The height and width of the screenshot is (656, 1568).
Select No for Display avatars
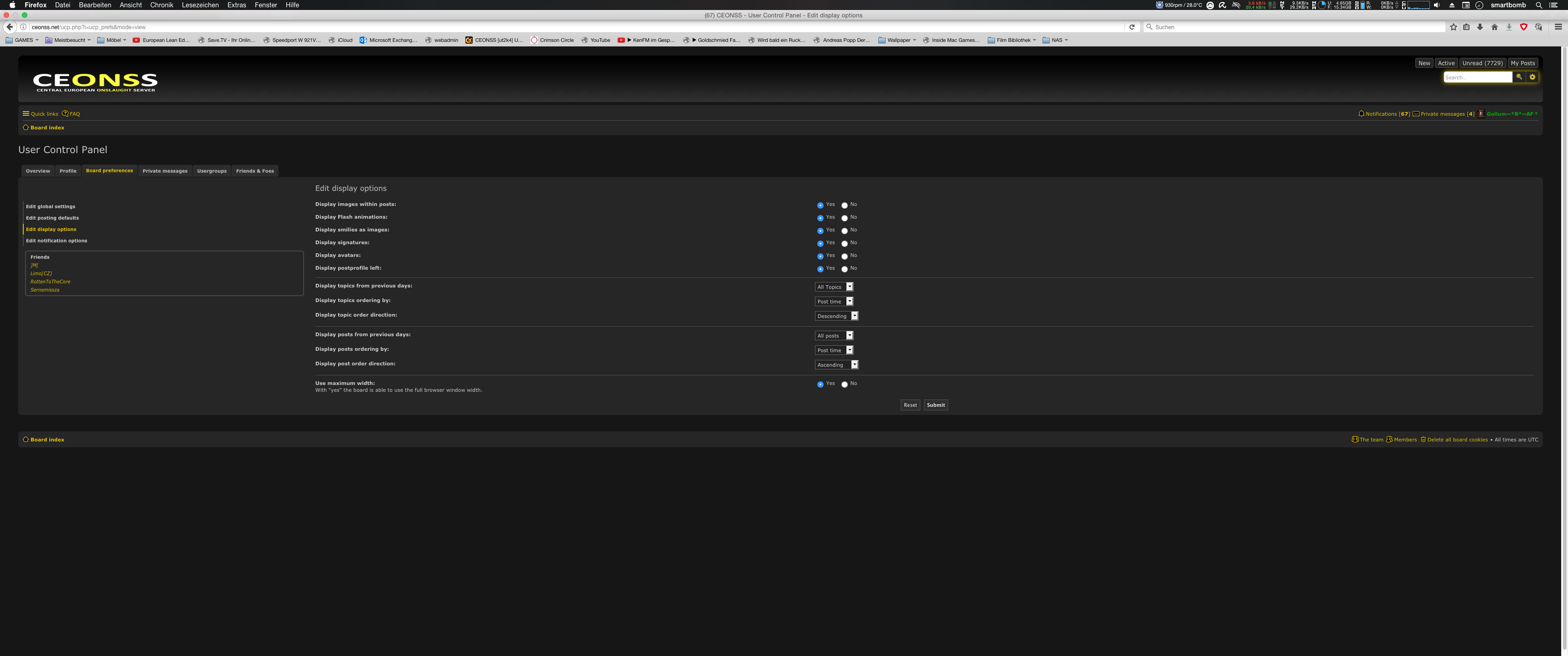(844, 256)
